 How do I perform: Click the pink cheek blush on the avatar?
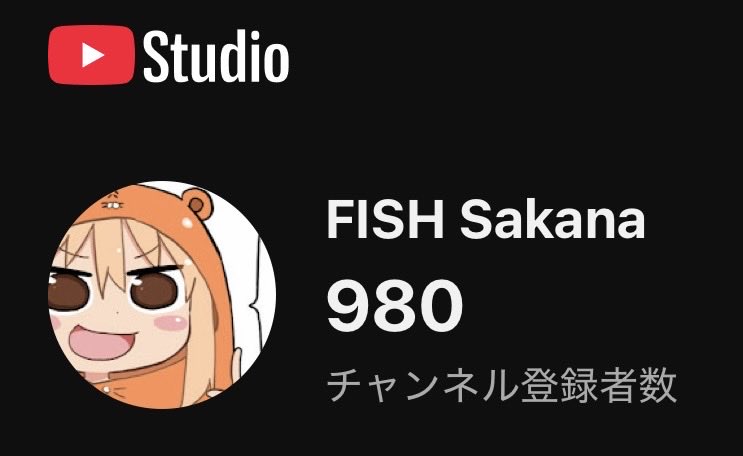tap(171, 323)
